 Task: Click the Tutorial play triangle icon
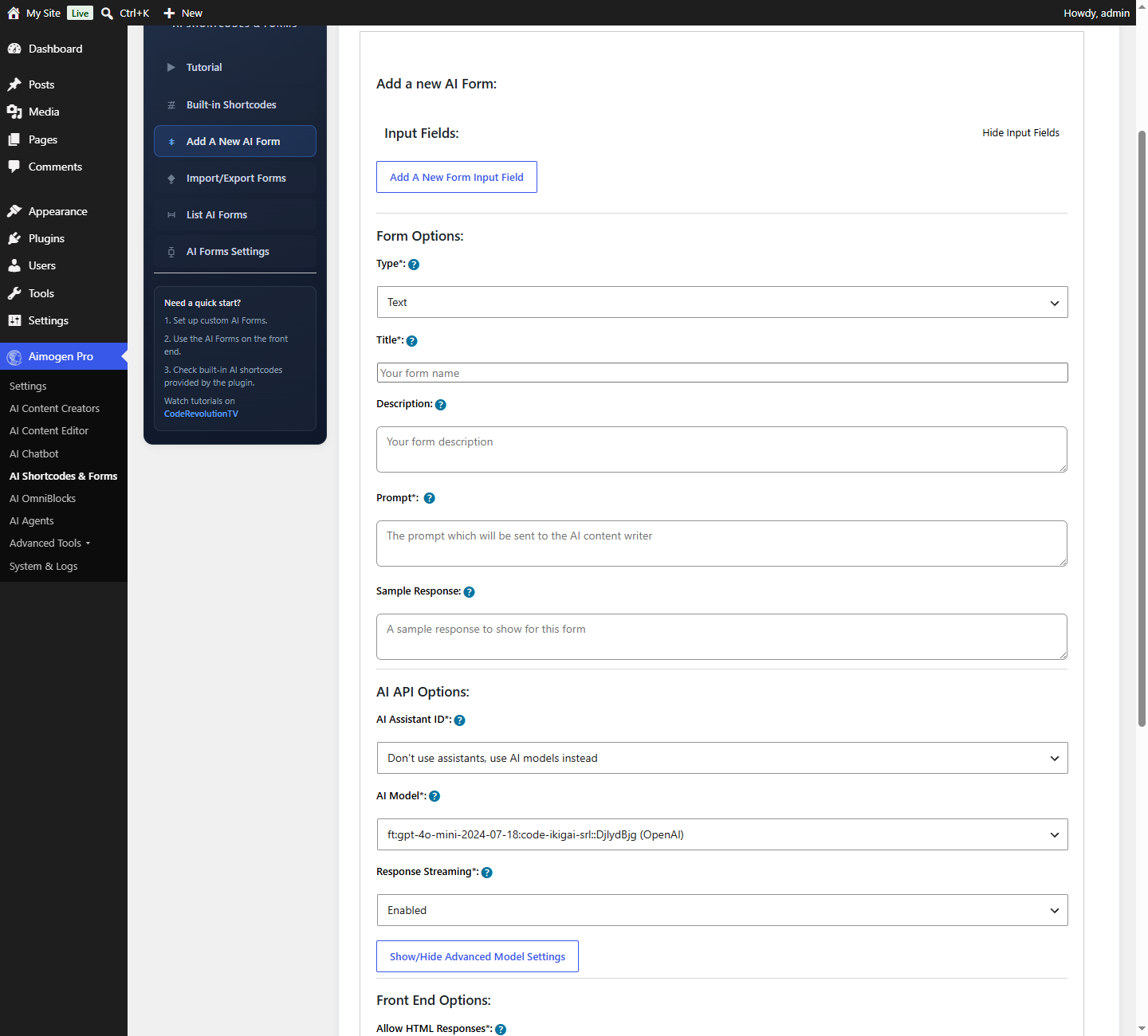[x=171, y=68]
